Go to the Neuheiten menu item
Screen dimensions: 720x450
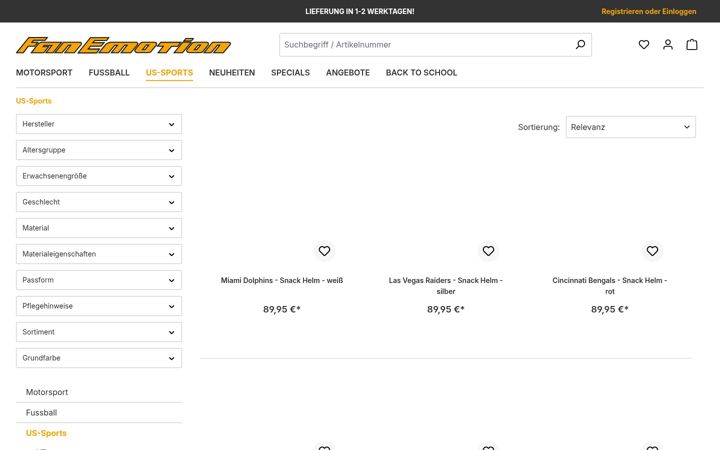click(232, 73)
